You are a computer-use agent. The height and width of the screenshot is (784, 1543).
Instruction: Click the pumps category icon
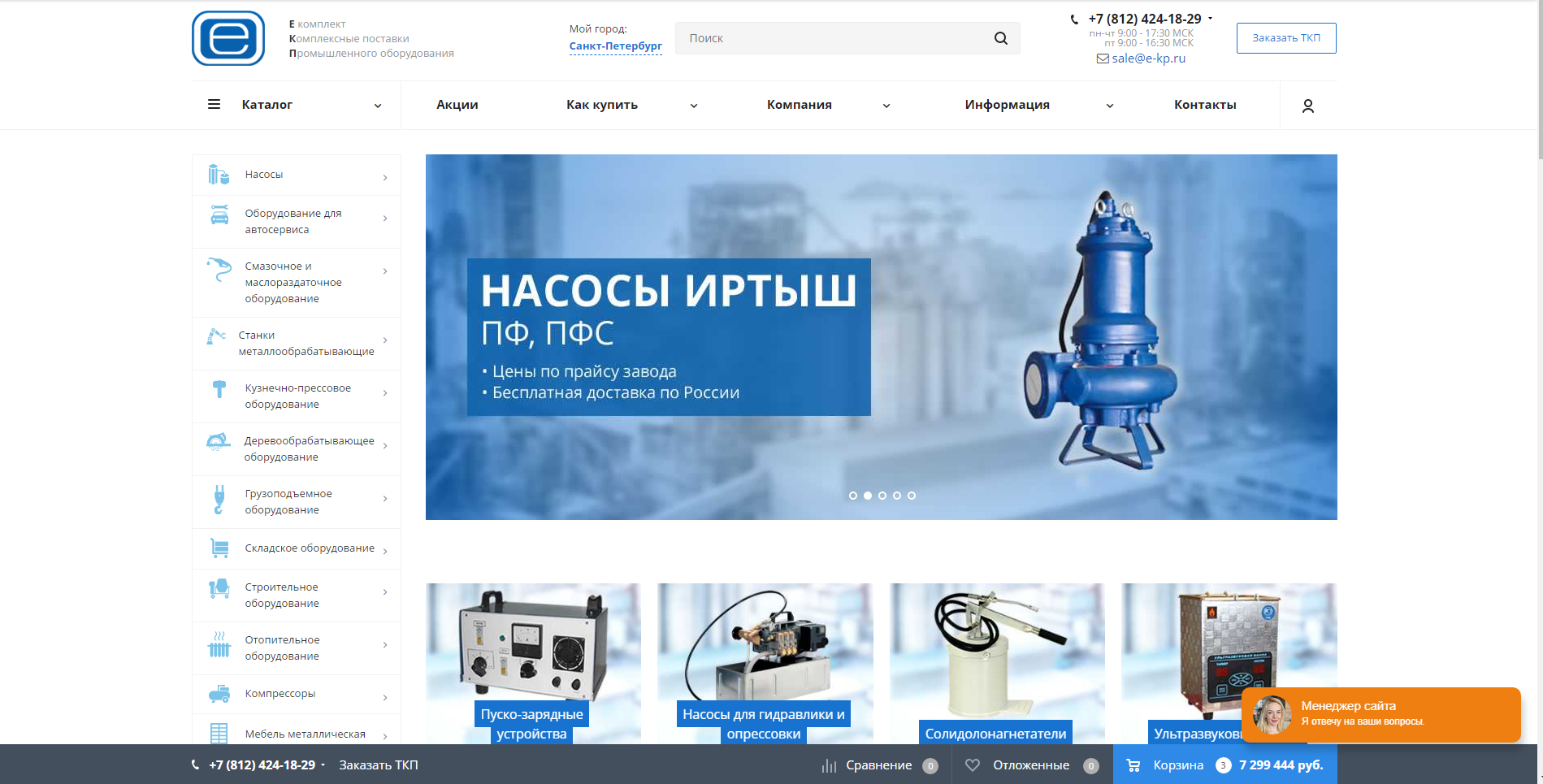point(219,175)
